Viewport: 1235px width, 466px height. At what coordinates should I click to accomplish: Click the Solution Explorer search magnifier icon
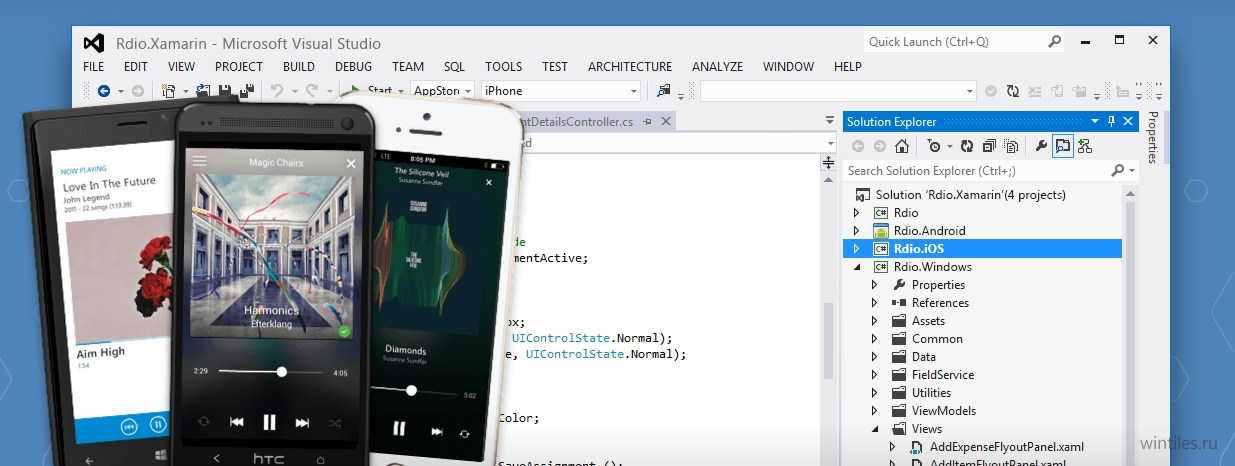tap(1117, 171)
